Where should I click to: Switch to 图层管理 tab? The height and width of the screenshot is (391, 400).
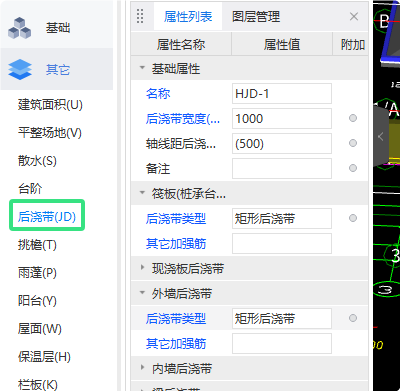pos(256,16)
